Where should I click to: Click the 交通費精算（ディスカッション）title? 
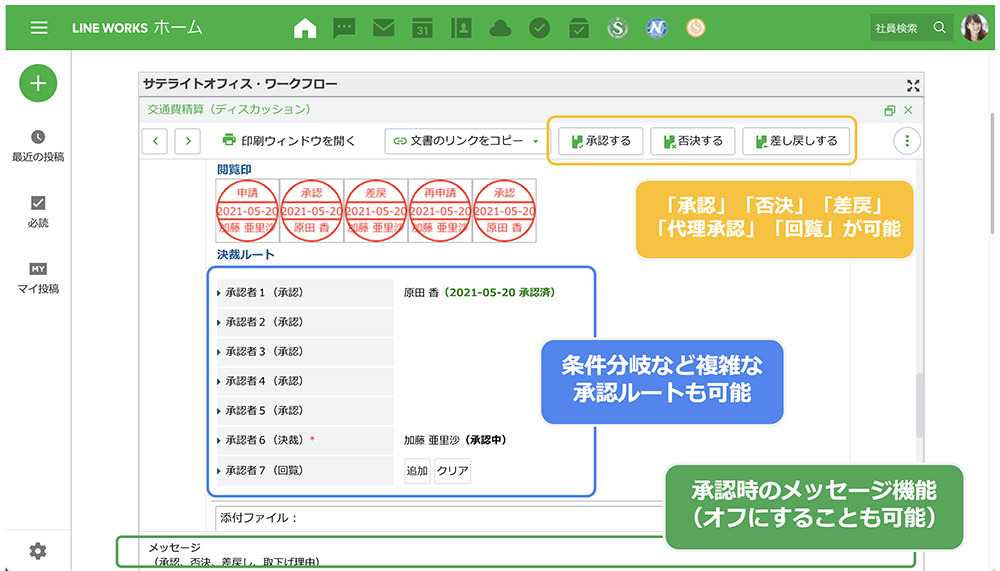230,110
